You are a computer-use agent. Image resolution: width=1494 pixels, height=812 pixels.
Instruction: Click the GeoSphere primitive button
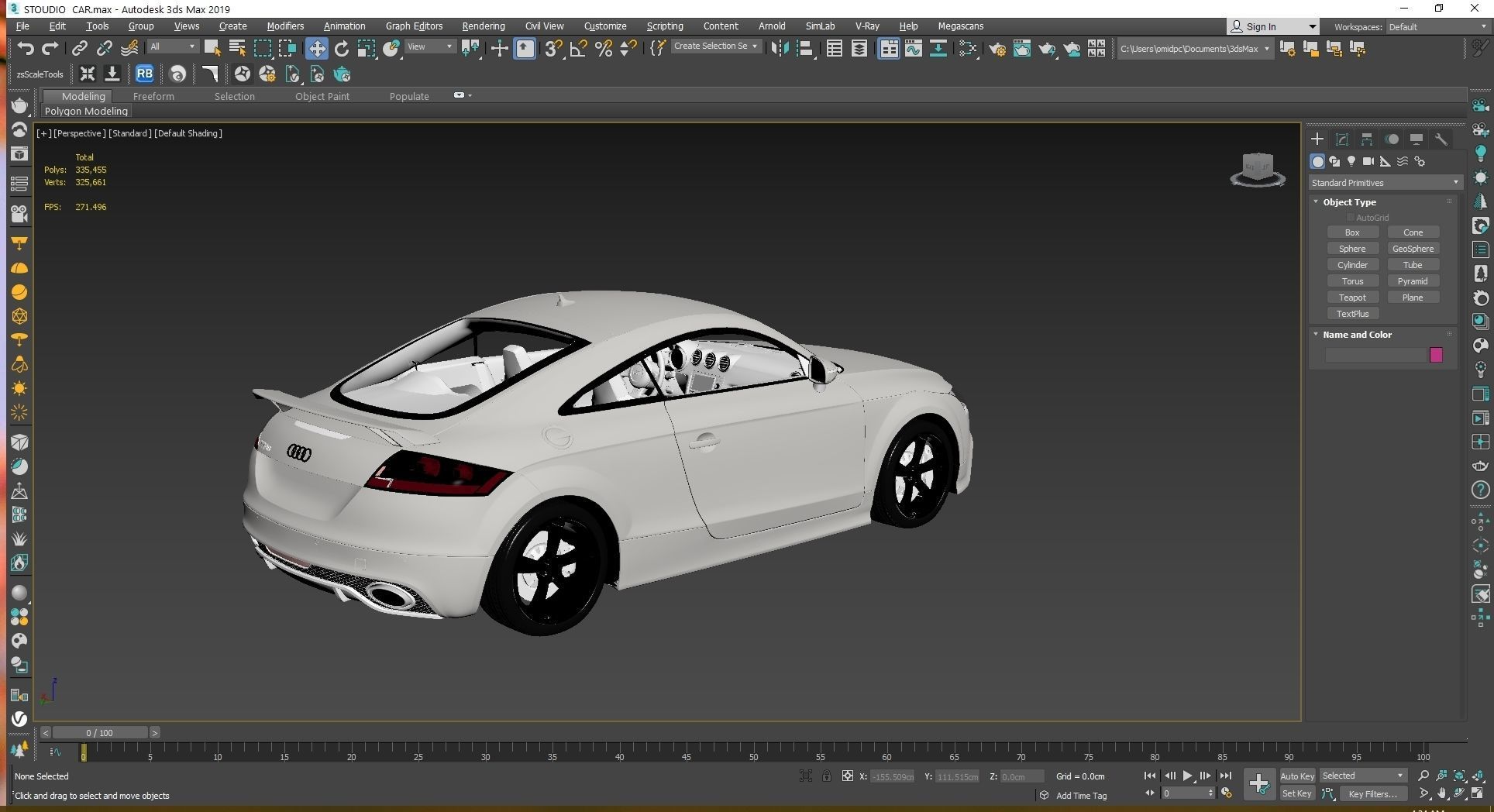click(1413, 249)
